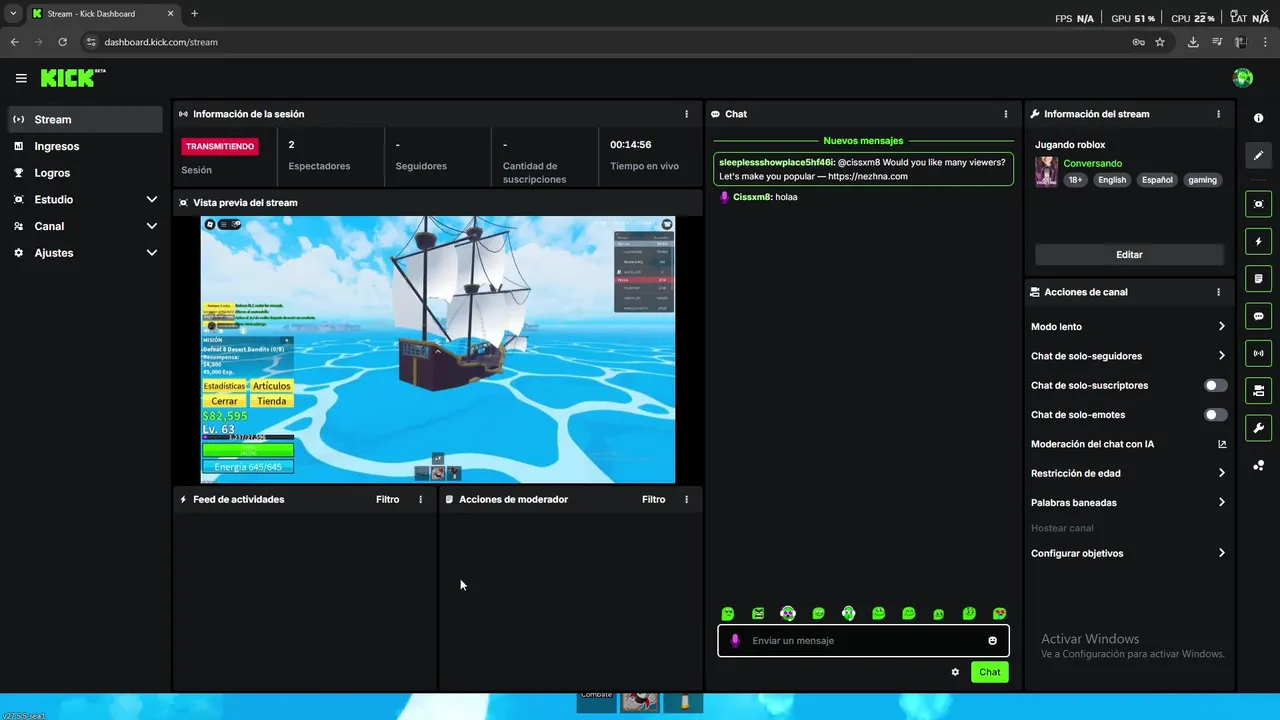Viewport: 1280px width, 720px height.
Task: Click the three-dots cluster icon in right sidebar
Action: [x=1258, y=466]
